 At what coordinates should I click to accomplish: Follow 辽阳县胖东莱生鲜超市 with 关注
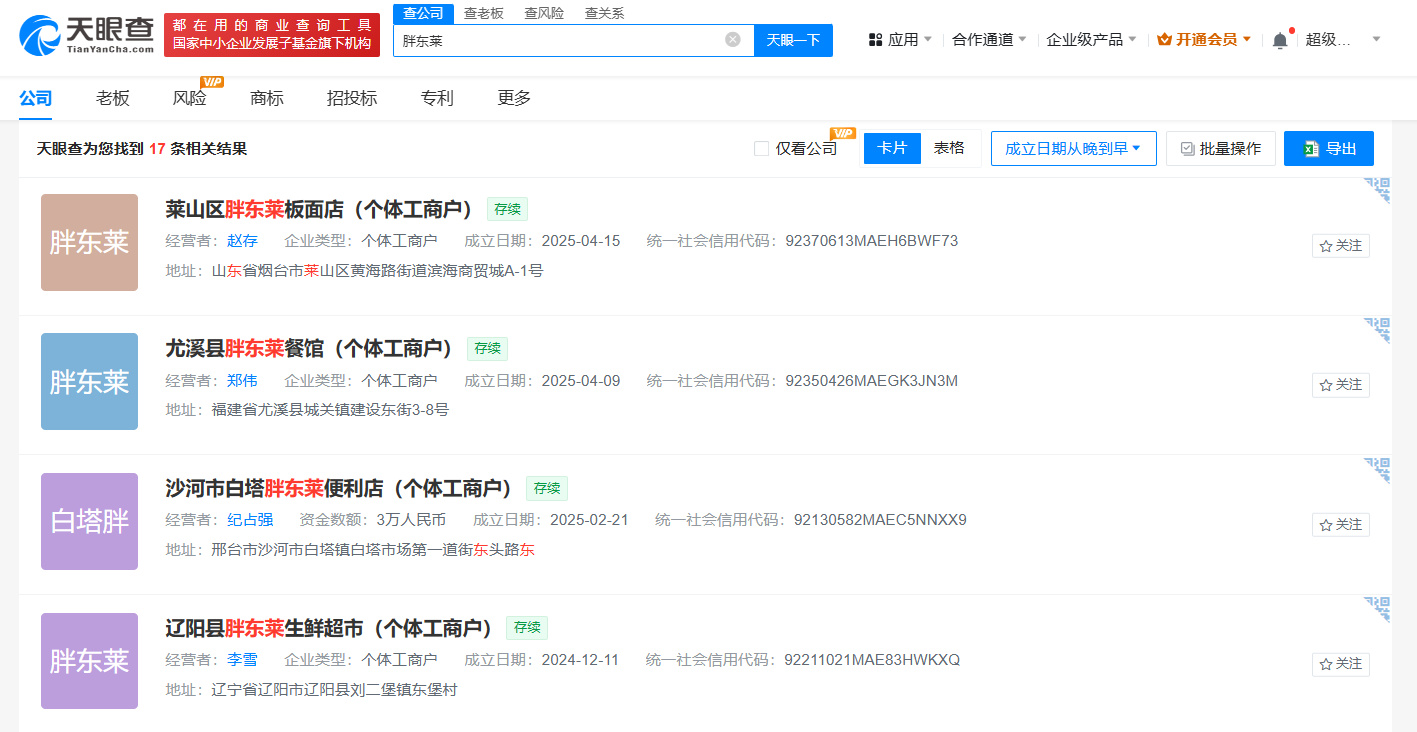pyautogui.click(x=1341, y=664)
